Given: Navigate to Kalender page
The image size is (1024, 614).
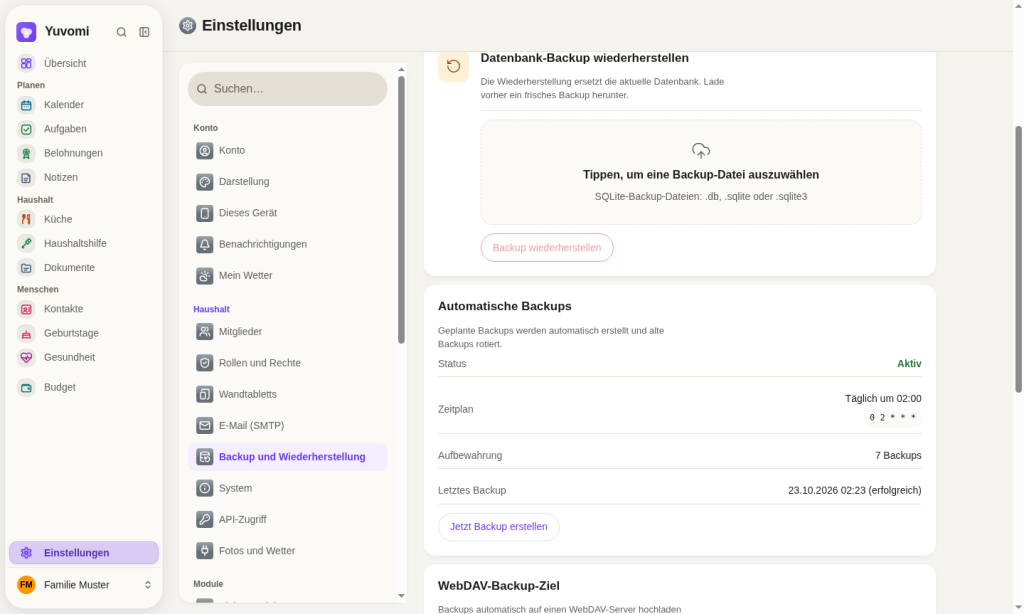Looking at the screenshot, I should tap(84, 105).
